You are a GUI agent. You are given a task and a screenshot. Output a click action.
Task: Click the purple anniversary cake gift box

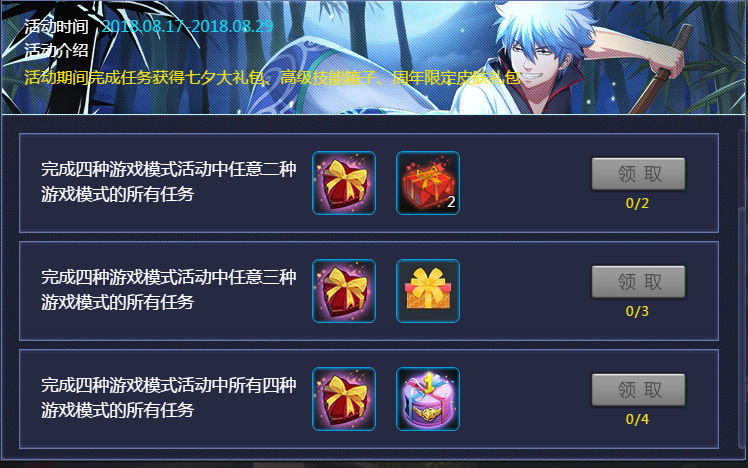(428, 399)
